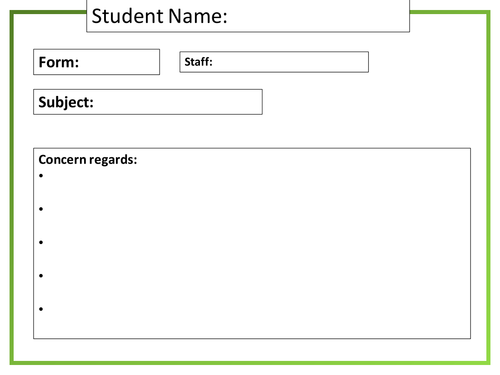The width and height of the screenshot is (500, 375).
Task: Click blank area beside the Subject box
Action: (367, 102)
